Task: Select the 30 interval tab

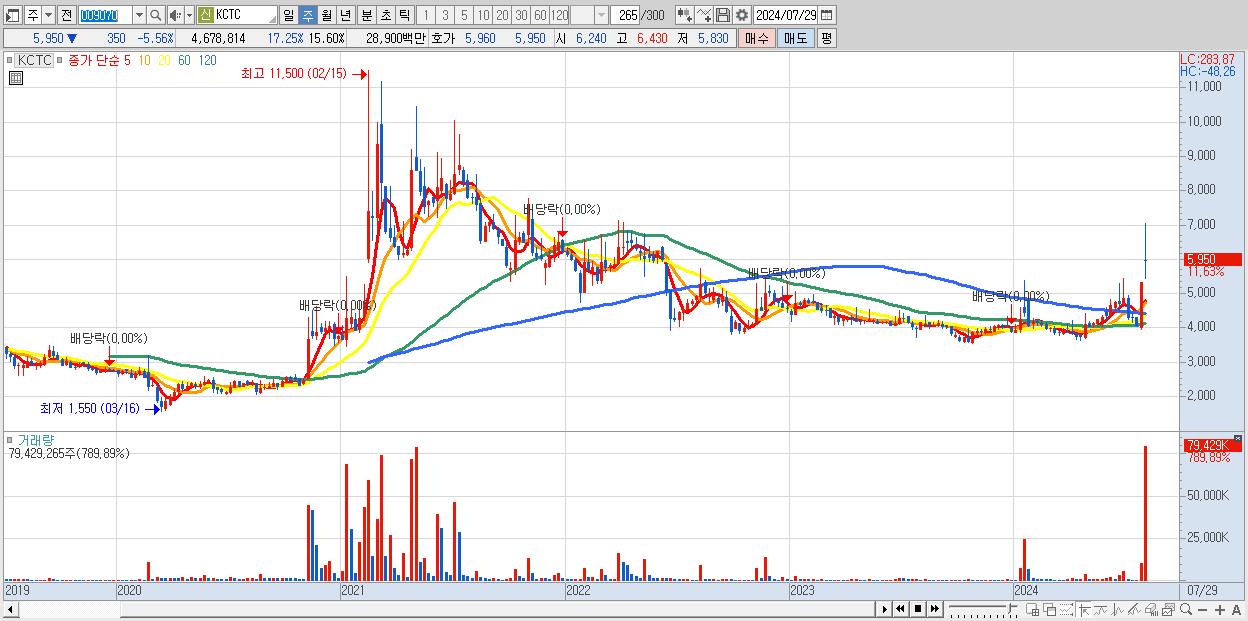Action: tap(521, 15)
